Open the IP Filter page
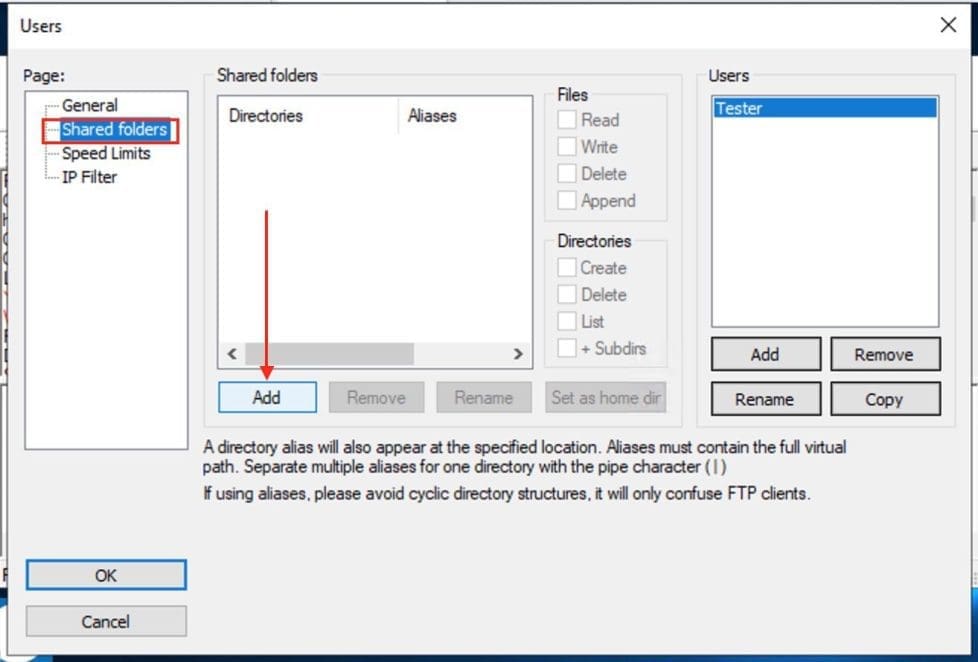Viewport: 978px width, 662px height. click(89, 177)
